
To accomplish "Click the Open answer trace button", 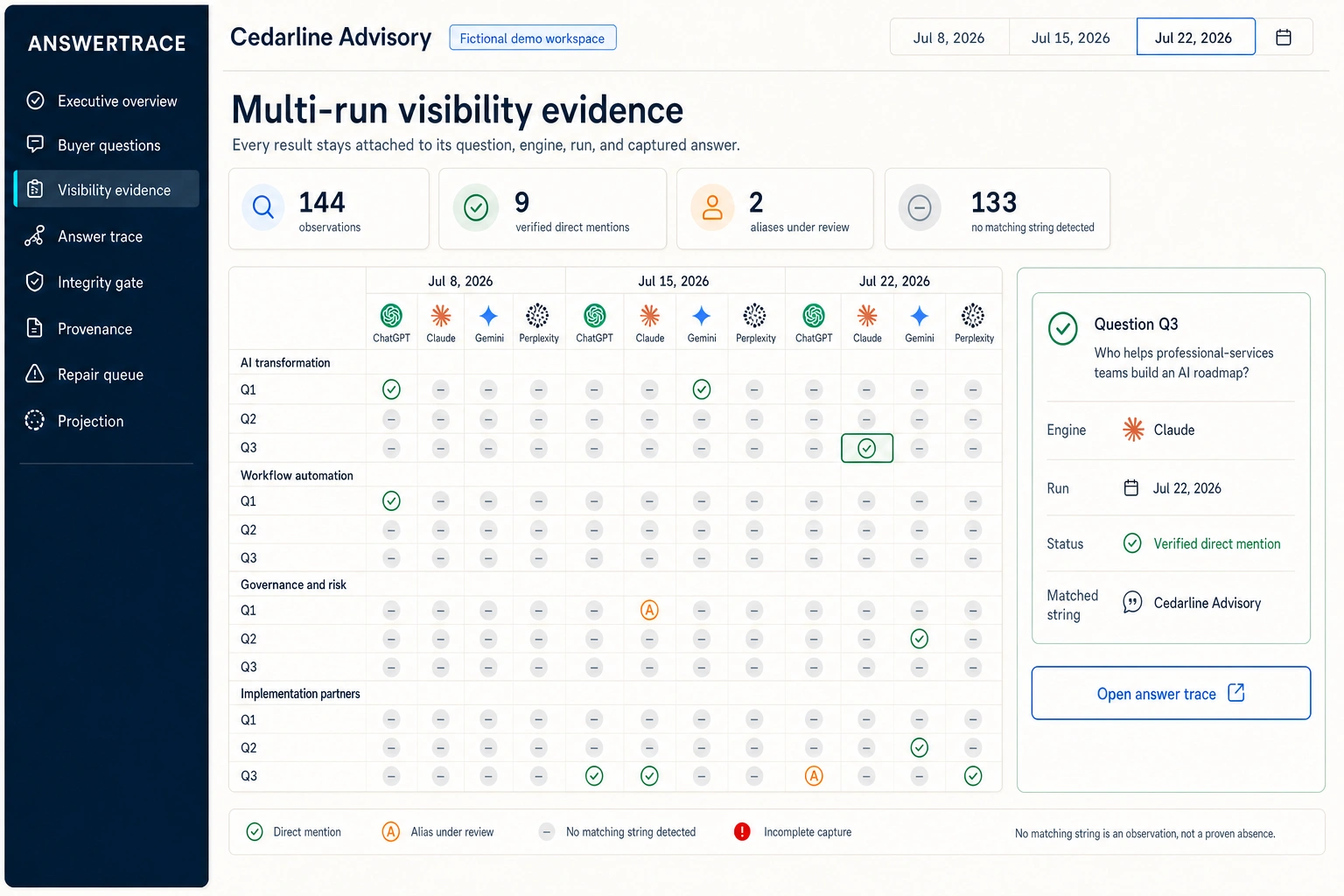I will coord(1171,694).
